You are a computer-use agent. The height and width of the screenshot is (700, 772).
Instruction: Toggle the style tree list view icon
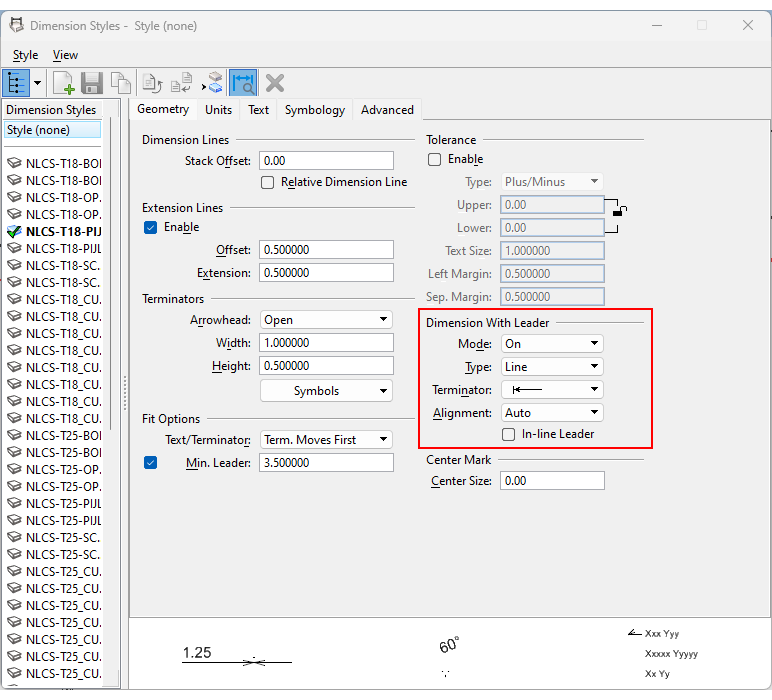click(x=16, y=83)
